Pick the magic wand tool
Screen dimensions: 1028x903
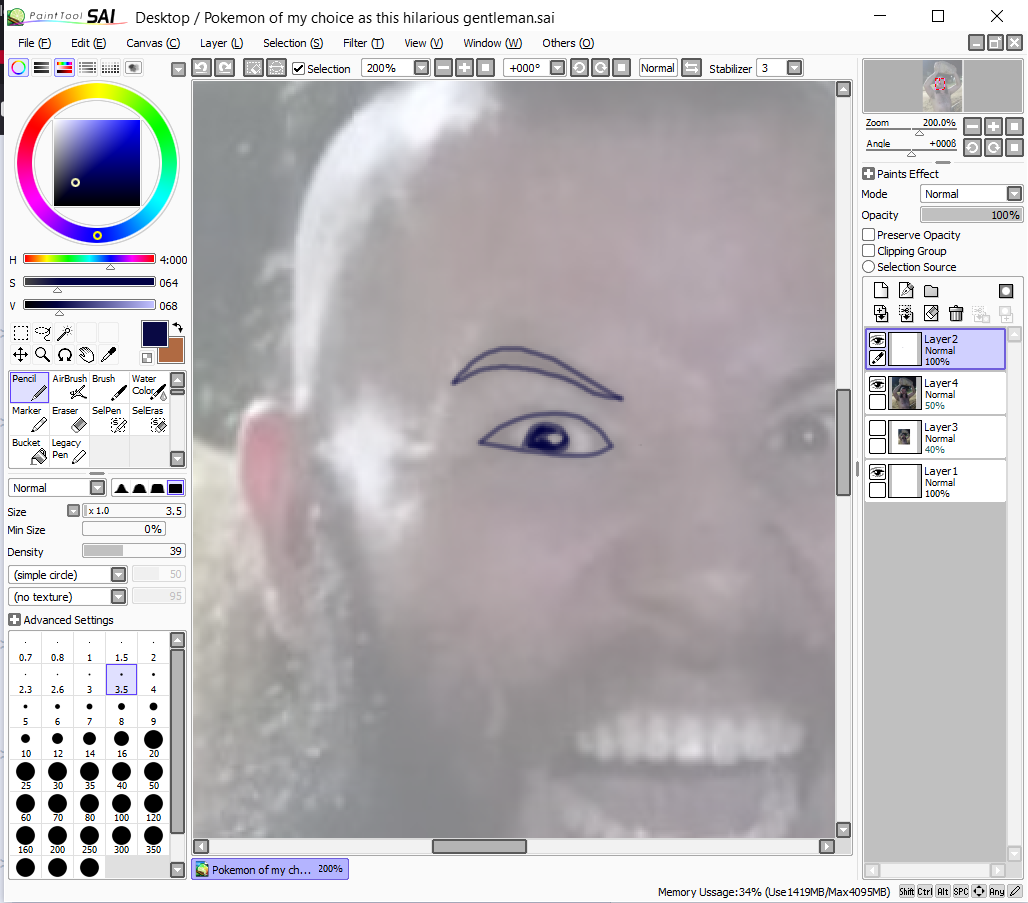coord(64,333)
